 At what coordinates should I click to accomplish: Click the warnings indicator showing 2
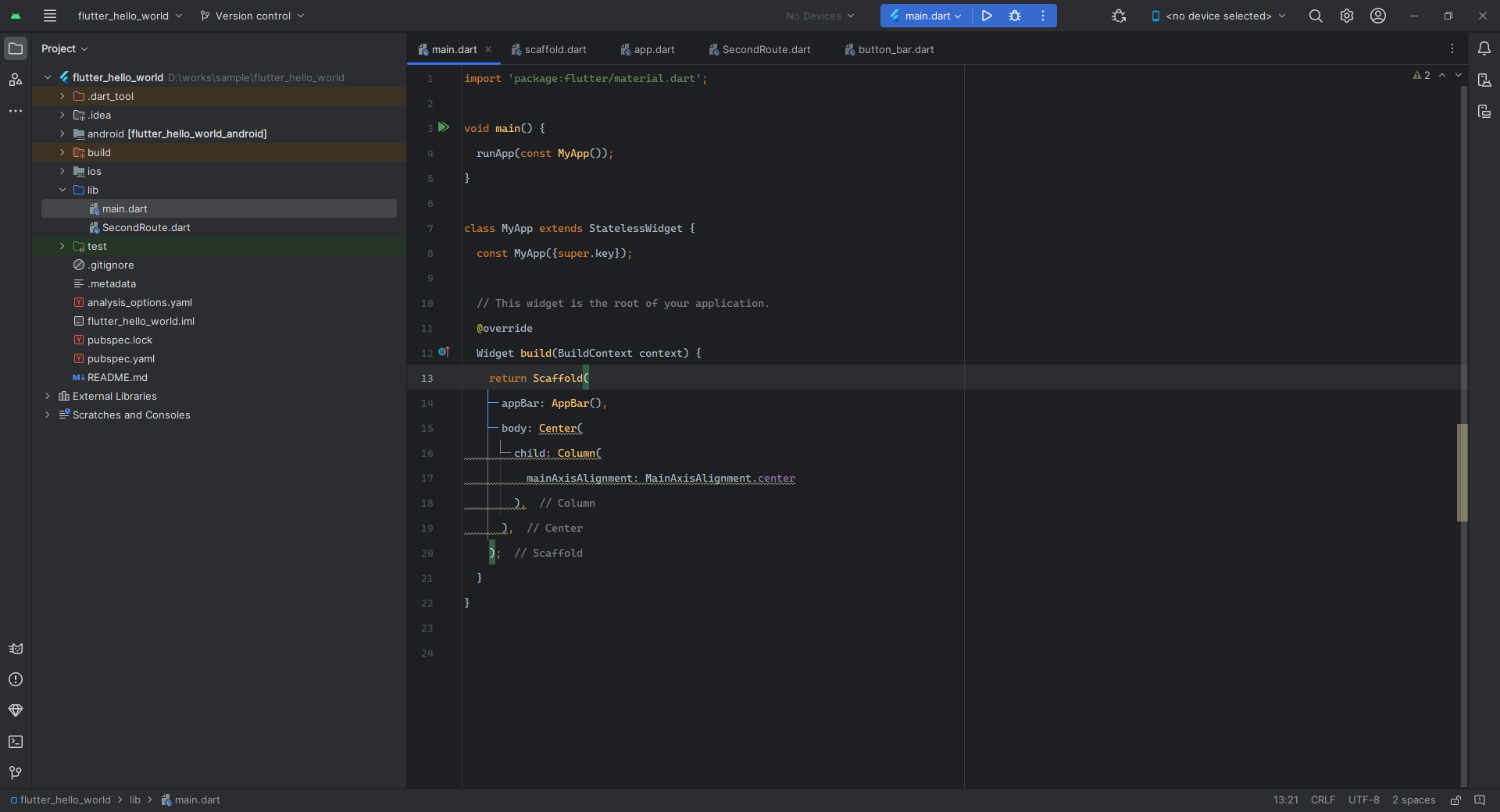1422,76
